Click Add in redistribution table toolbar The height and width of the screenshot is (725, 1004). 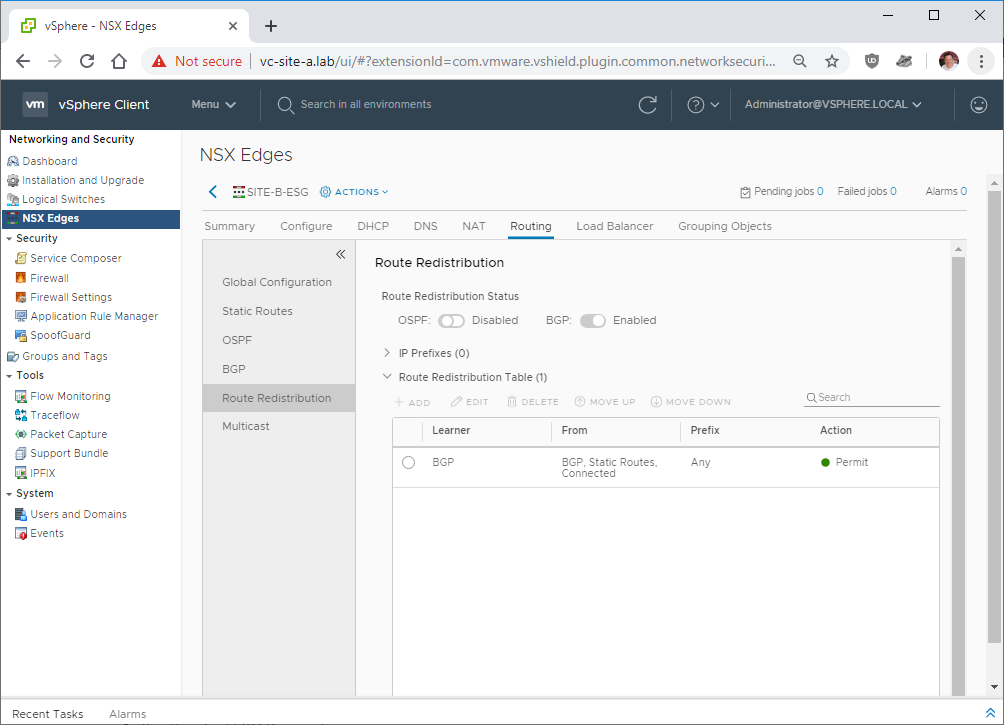click(412, 402)
